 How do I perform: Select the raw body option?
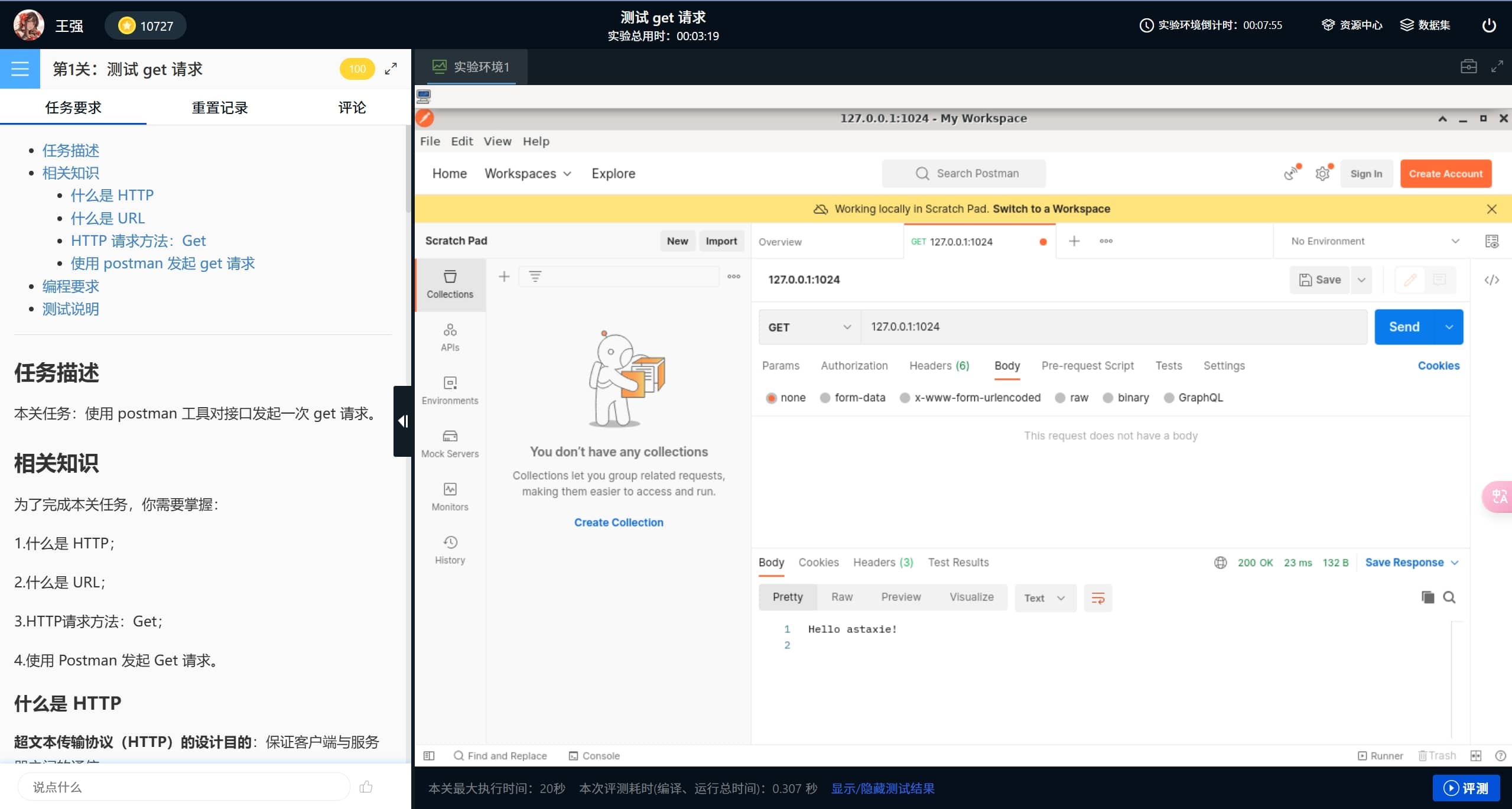click(1060, 398)
